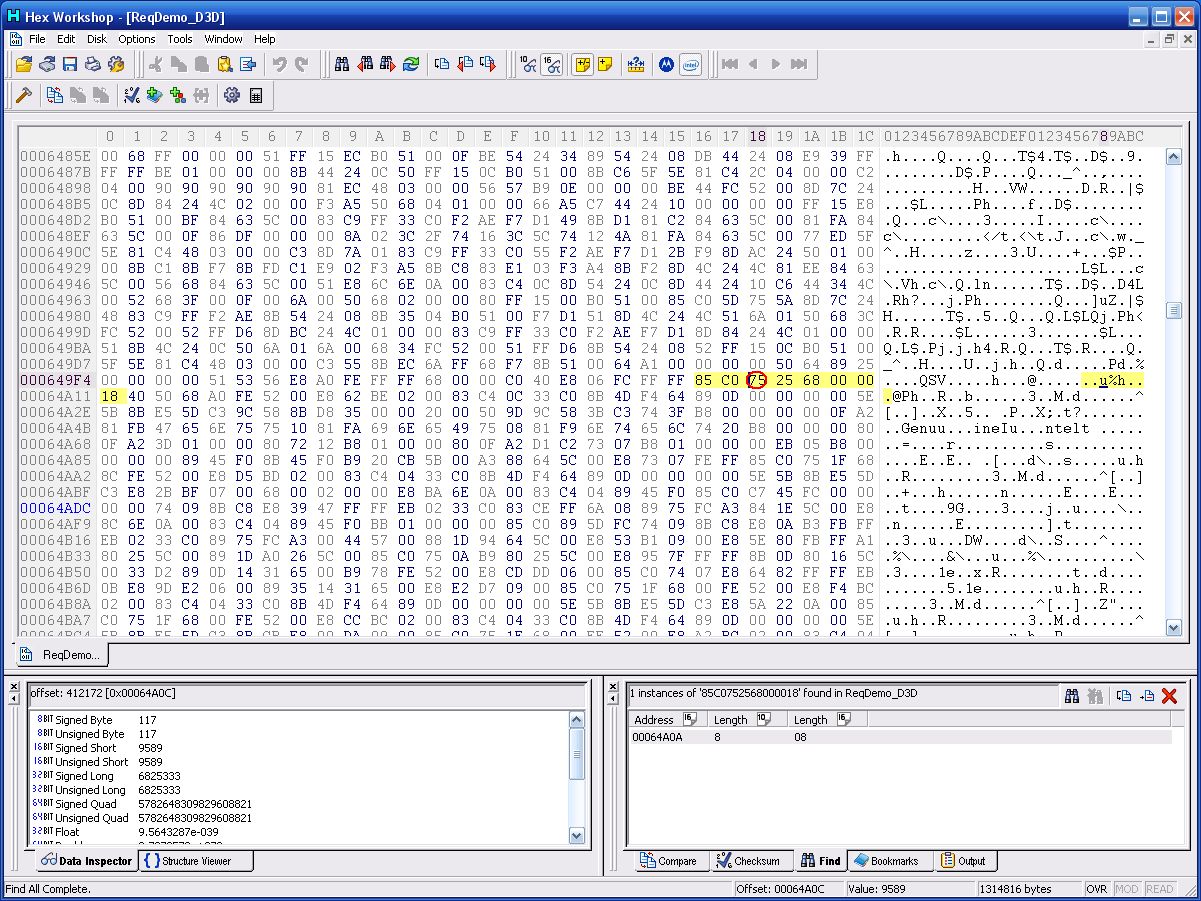Select the Checksum results tab

[x=748, y=861]
